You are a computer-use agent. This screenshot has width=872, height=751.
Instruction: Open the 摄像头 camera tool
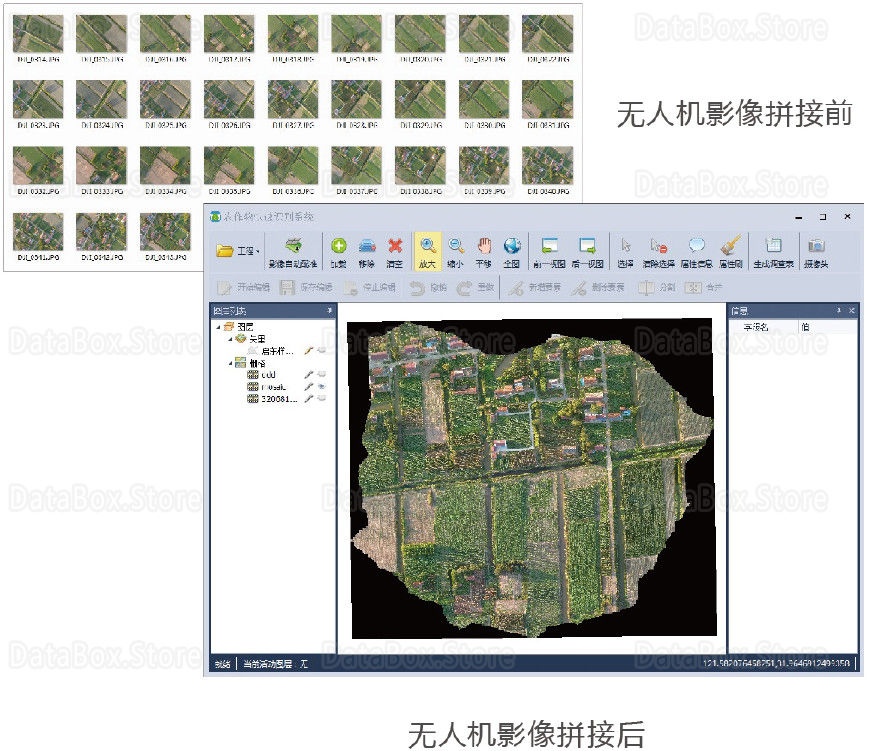[816, 253]
